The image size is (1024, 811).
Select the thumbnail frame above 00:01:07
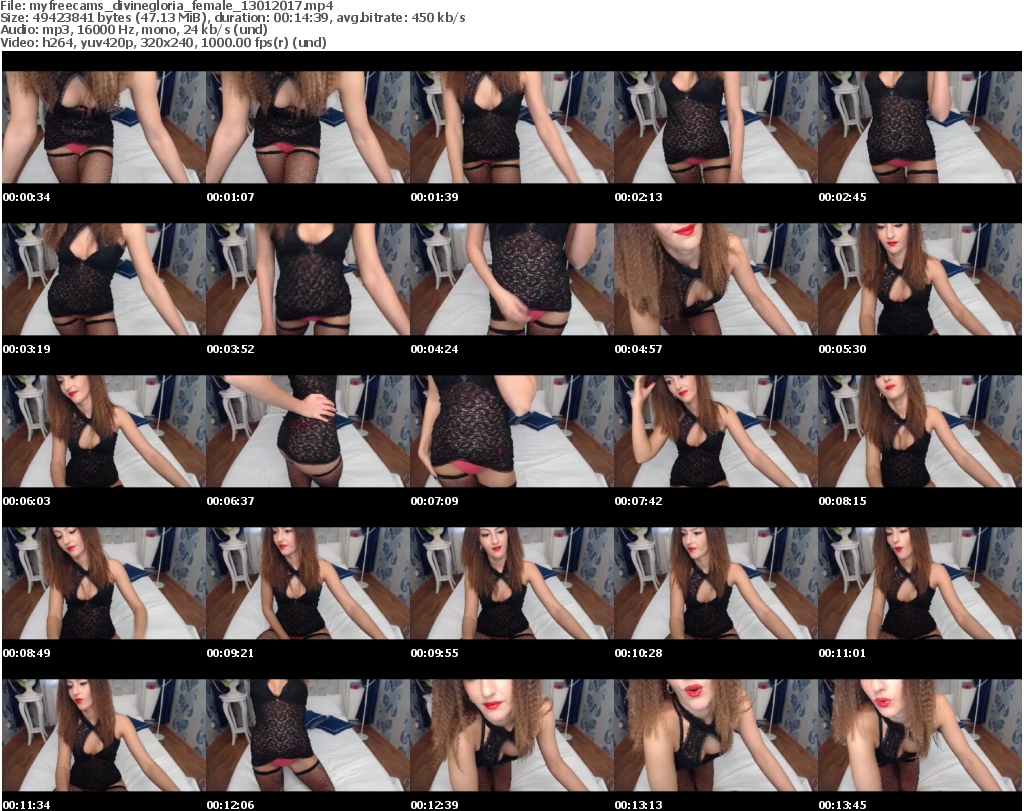click(308, 127)
